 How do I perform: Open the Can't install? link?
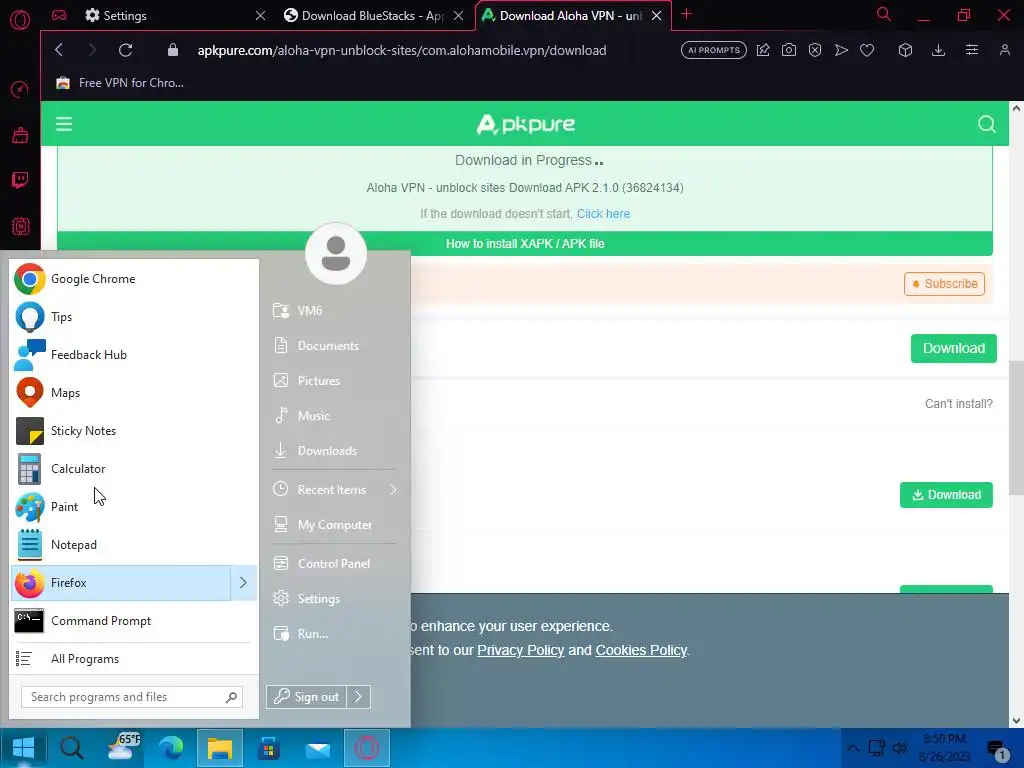click(x=959, y=404)
